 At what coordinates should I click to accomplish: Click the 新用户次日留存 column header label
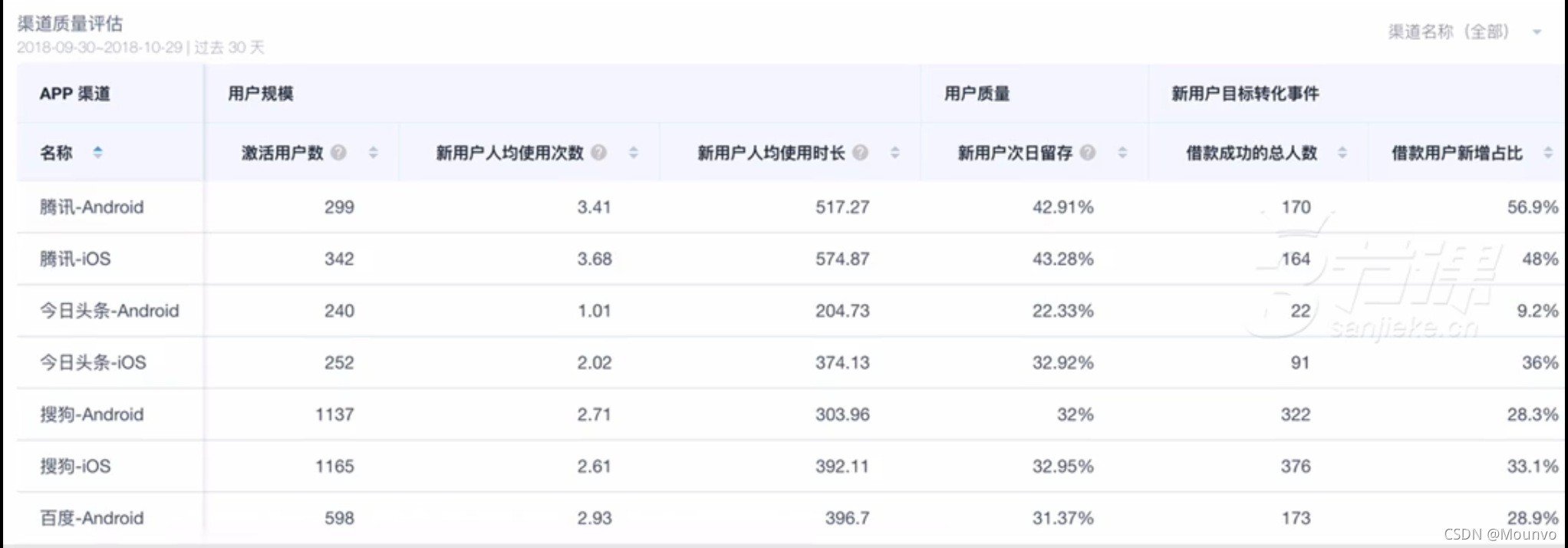coord(1014,153)
